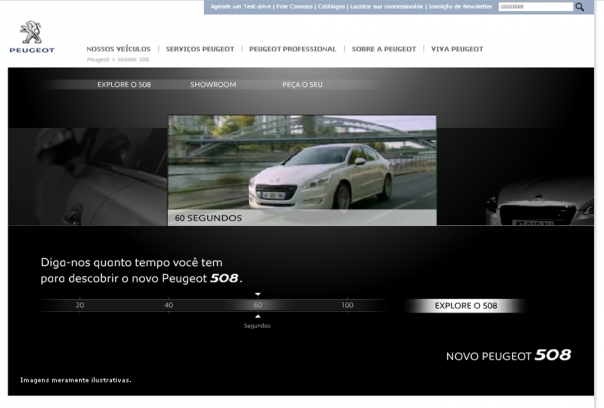Click Peugeot breadcrumb link
Screen dimensions: 604x408
[x=98, y=59]
